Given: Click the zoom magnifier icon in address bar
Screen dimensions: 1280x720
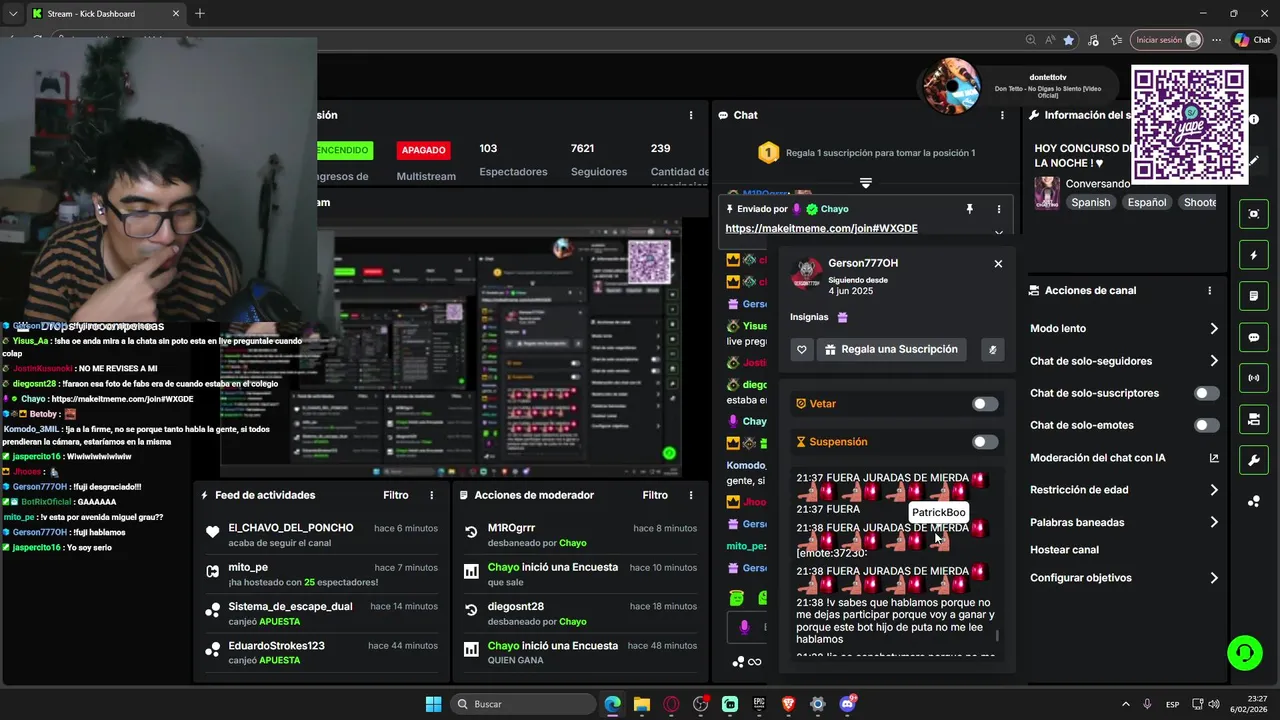Looking at the screenshot, I should (1030, 40).
